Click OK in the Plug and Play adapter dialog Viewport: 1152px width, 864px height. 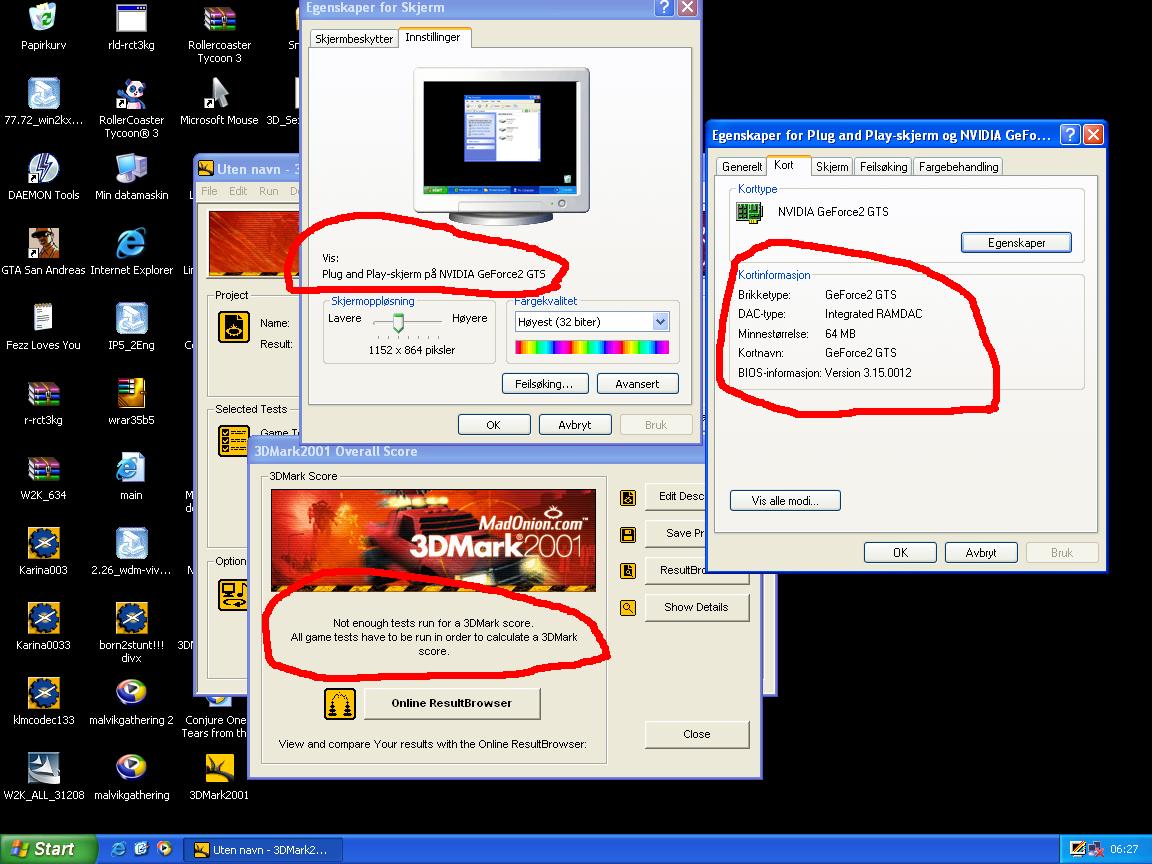point(900,552)
